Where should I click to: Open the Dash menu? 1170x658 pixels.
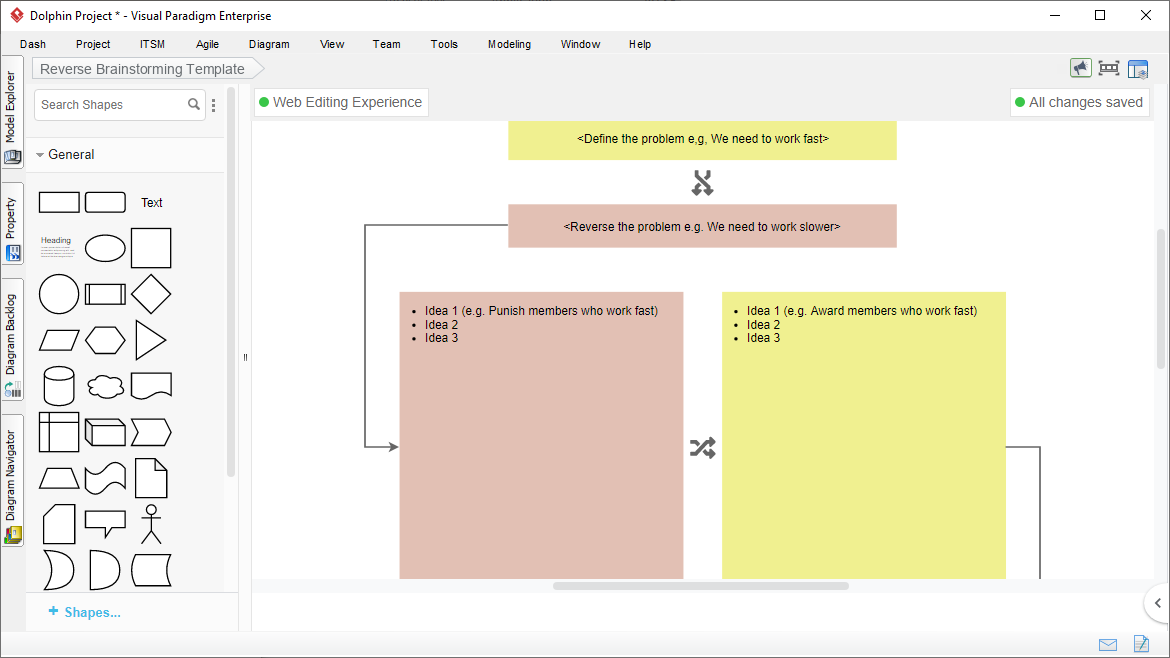click(33, 44)
